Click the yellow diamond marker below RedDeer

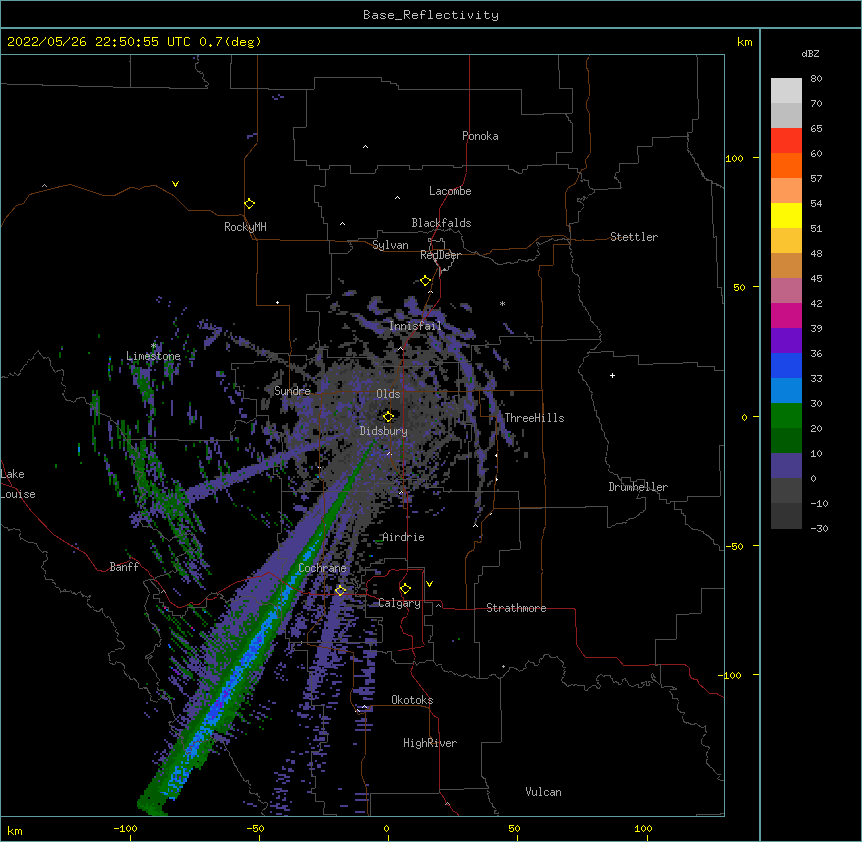[x=426, y=281]
